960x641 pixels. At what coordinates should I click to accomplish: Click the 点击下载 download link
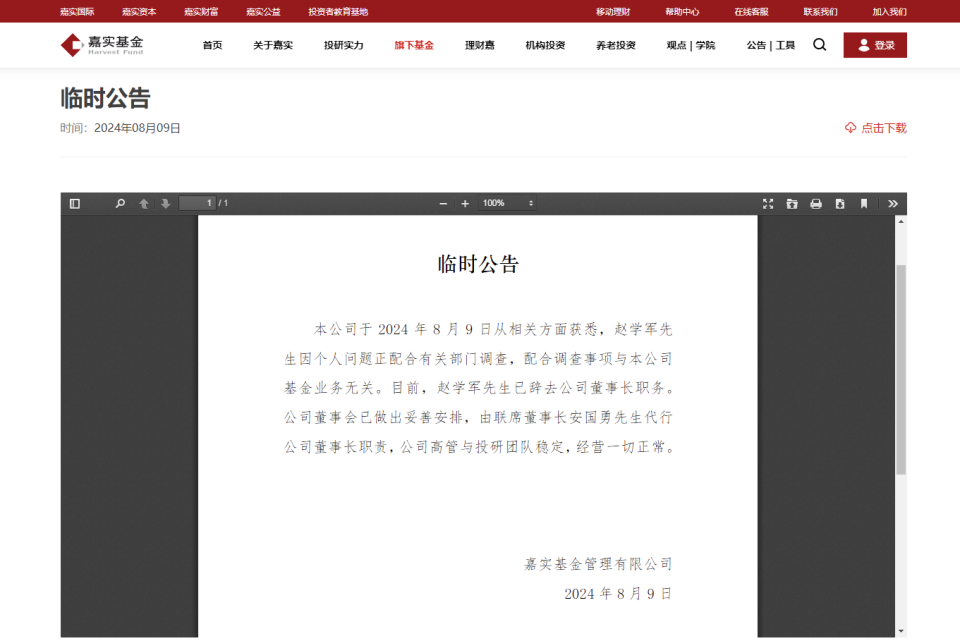pos(876,128)
